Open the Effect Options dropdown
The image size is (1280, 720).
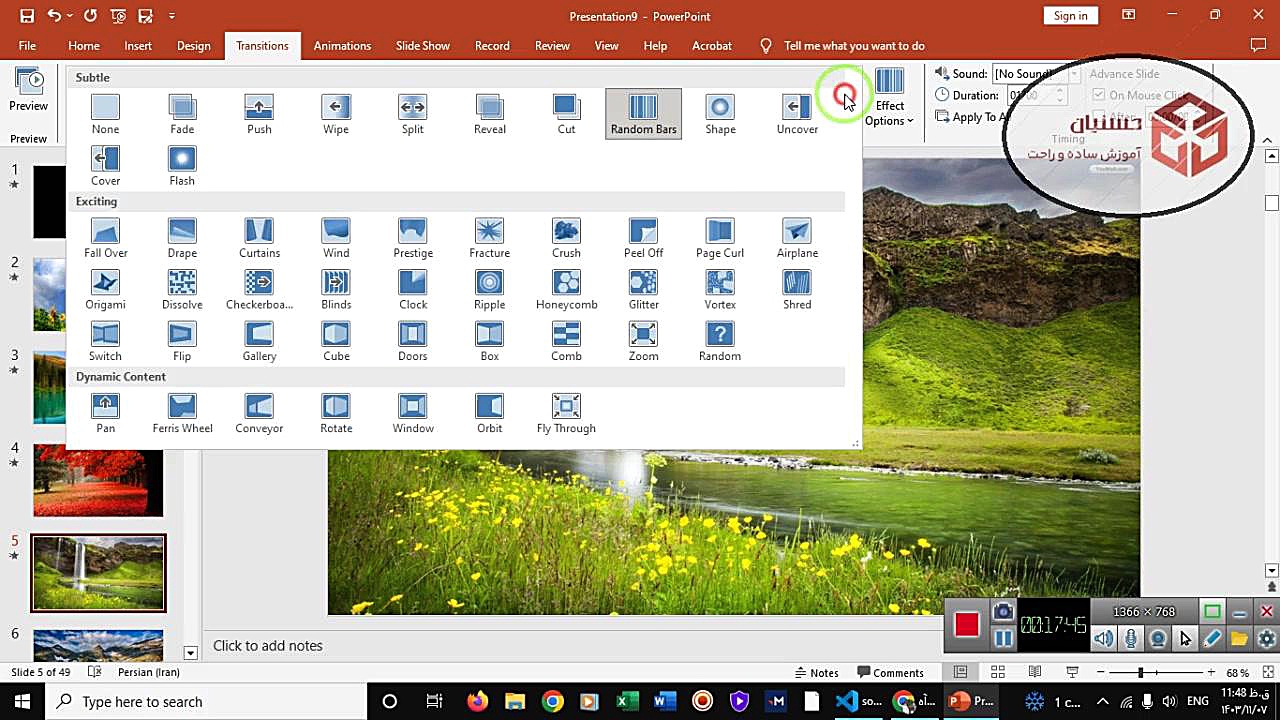889,98
